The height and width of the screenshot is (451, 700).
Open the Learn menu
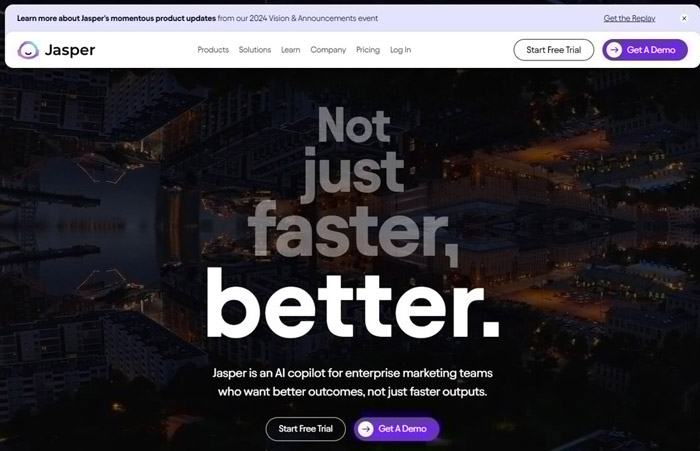[291, 50]
